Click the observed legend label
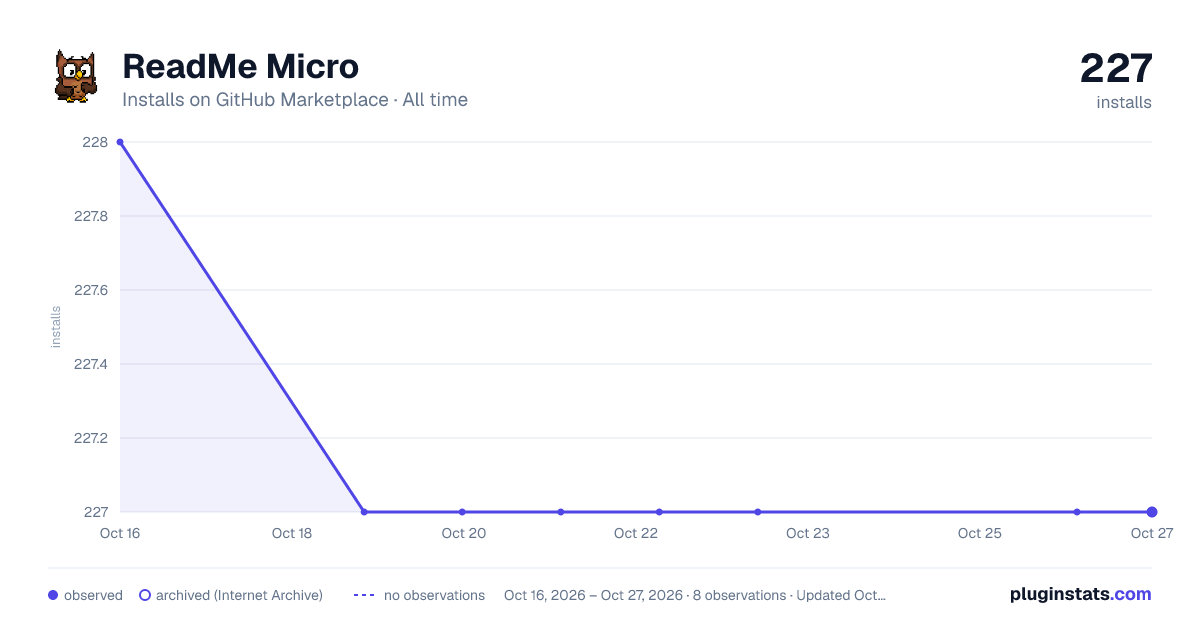The height and width of the screenshot is (630, 1200). (93, 595)
